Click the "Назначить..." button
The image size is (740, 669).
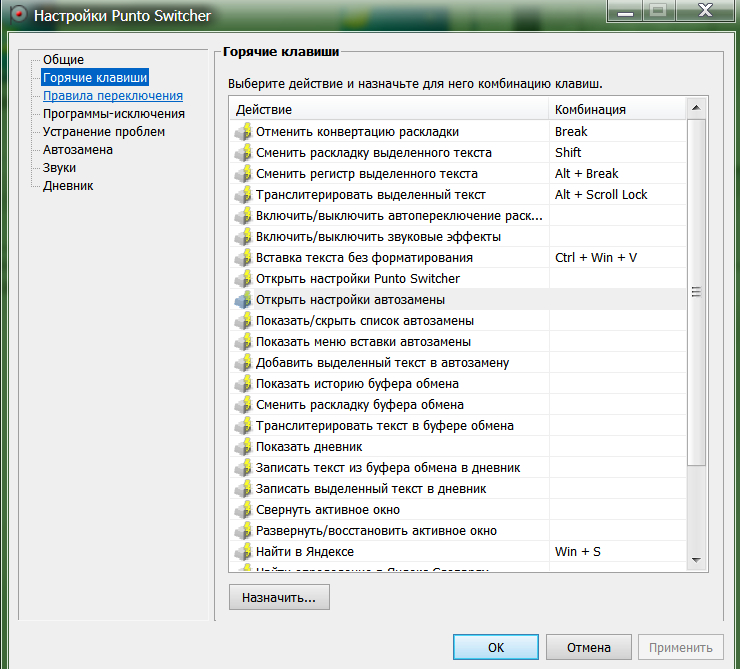point(279,597)
